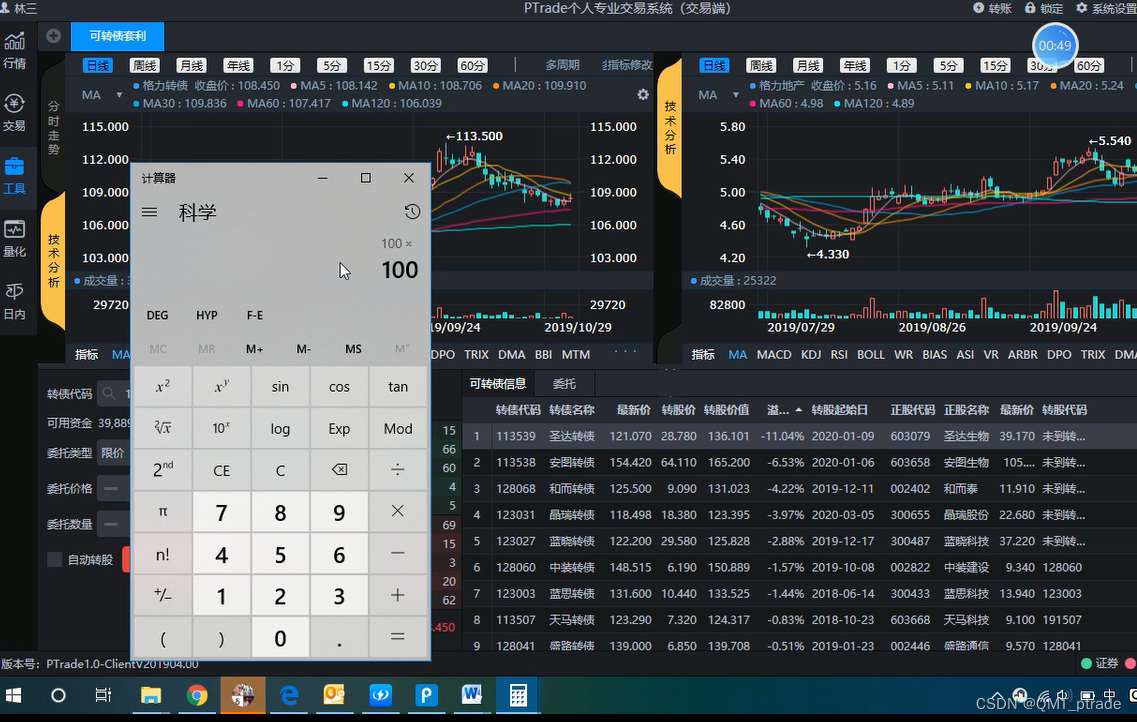Expand MA indicator dropdown on left chart
1137x722 pixels.
pos(119,95)
